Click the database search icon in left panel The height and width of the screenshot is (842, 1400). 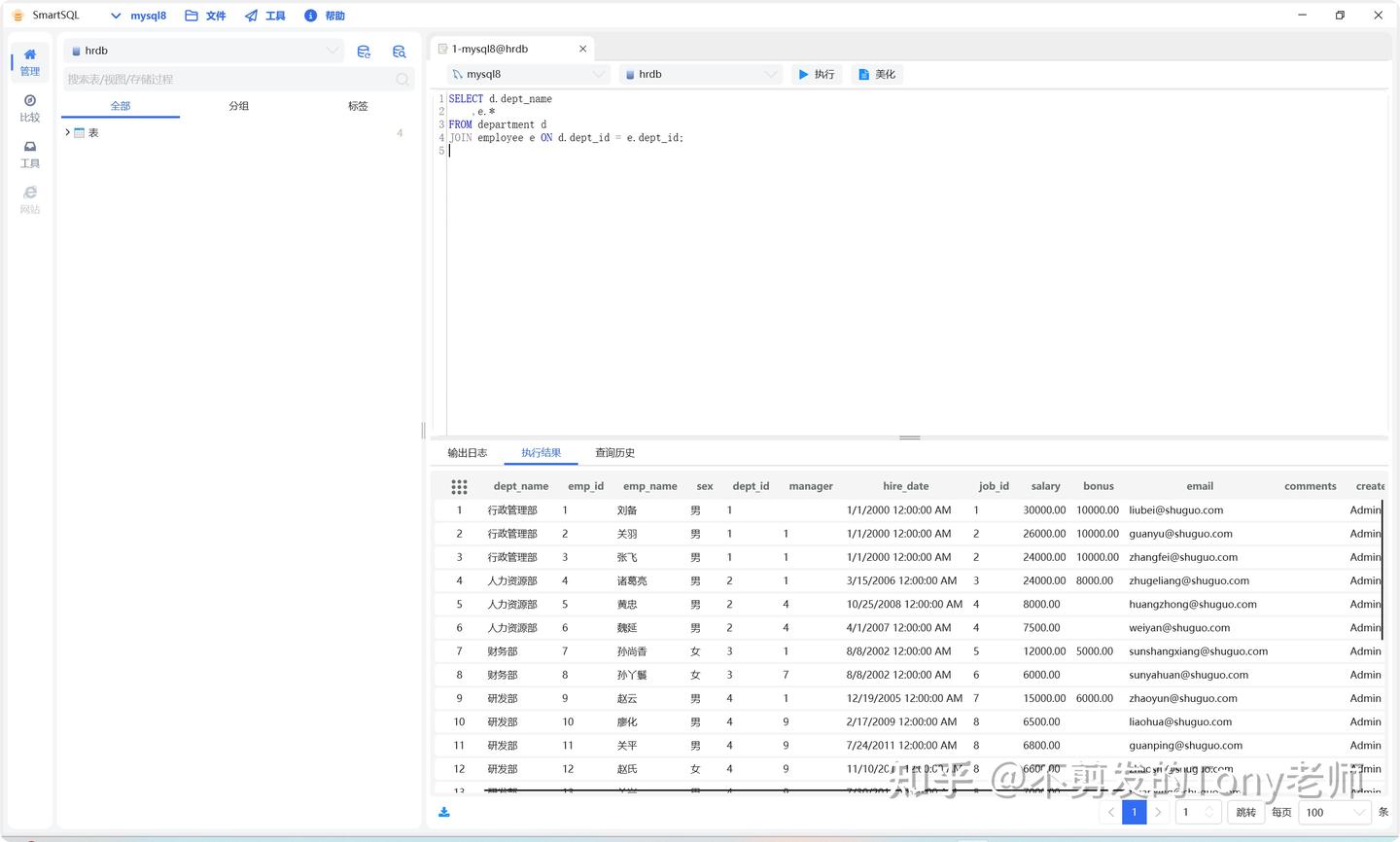tap(399, 52)
